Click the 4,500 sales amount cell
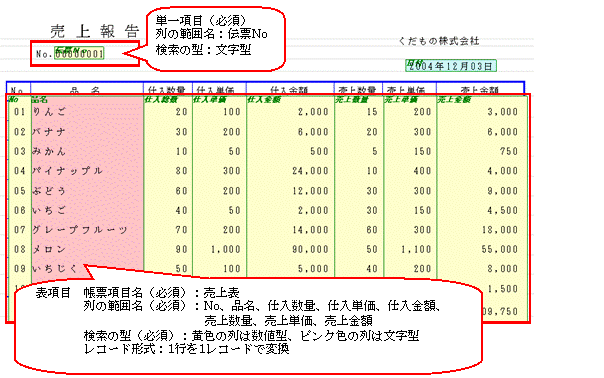 click(x=503, y=210)
